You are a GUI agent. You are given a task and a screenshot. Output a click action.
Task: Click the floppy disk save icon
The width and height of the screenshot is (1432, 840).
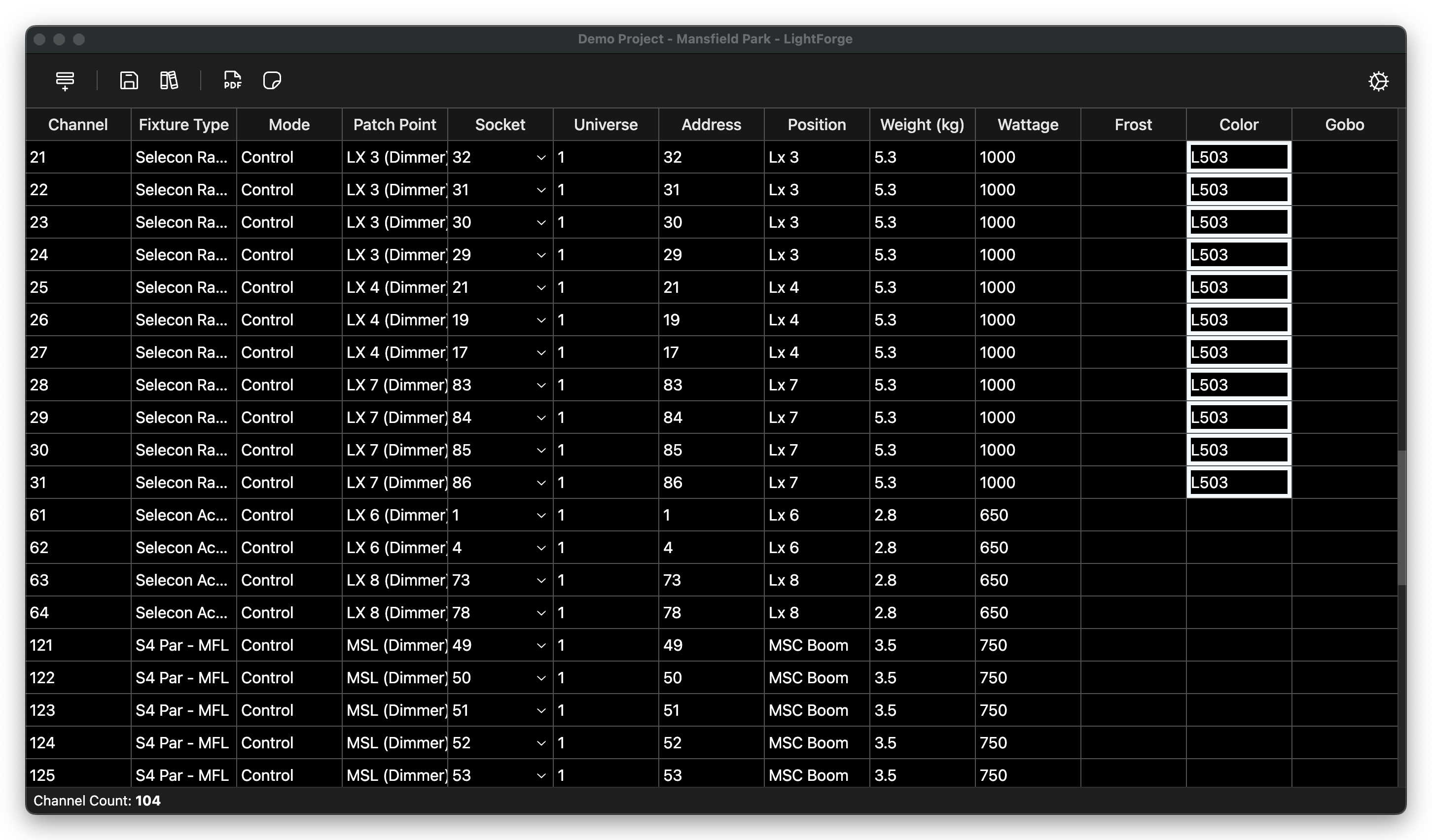[129, 81]
